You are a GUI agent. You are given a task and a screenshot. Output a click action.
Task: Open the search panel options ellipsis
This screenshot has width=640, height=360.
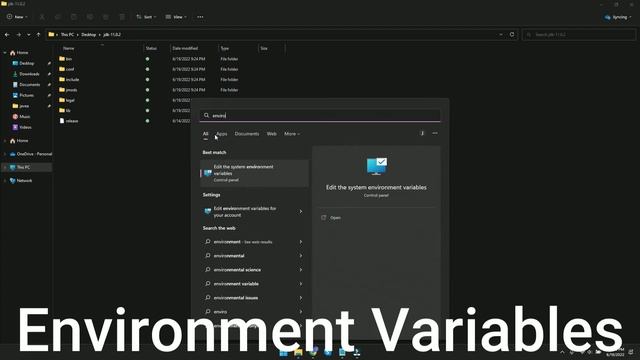435,133
